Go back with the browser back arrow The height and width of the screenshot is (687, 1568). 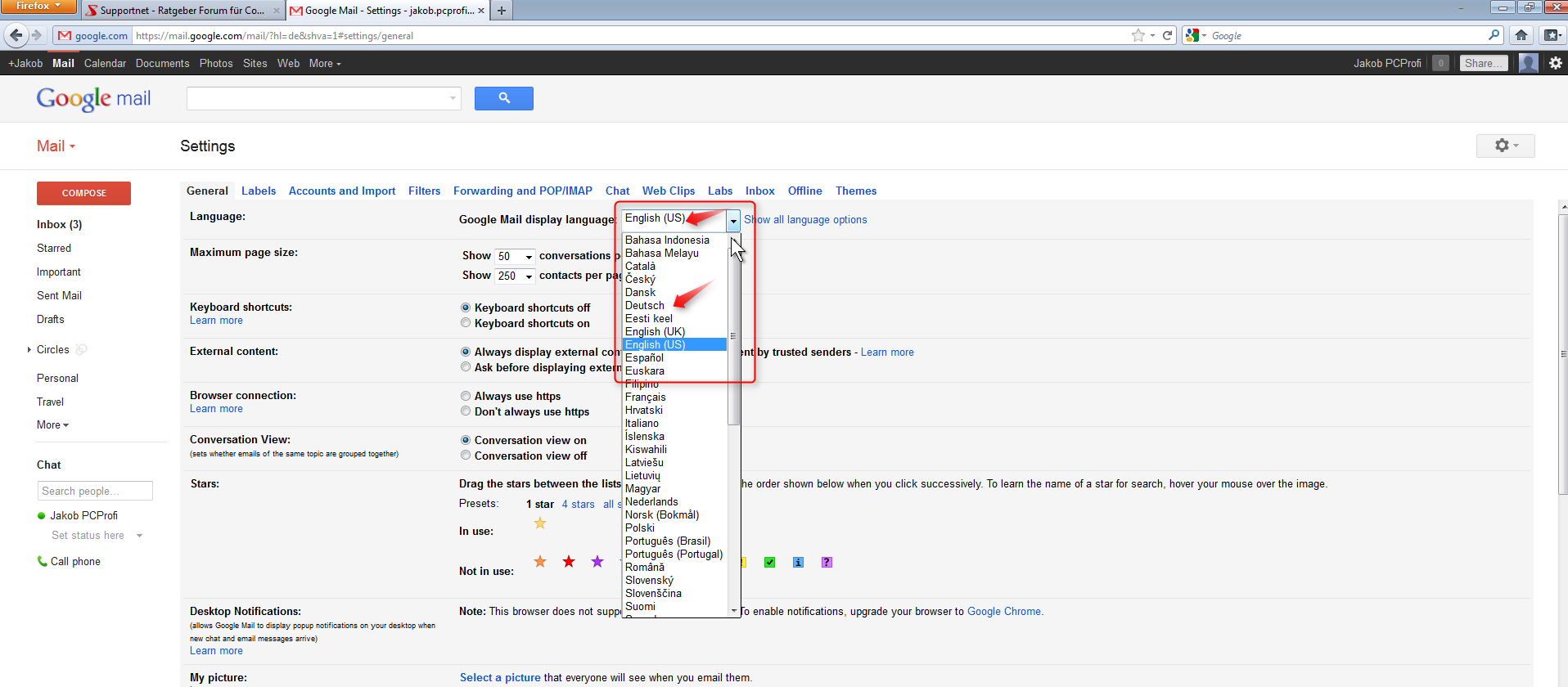point(16,35)
